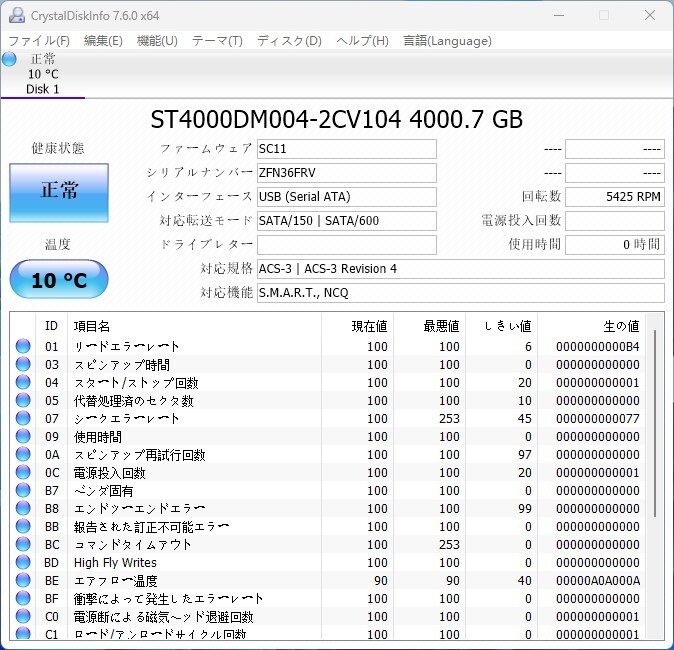Click the status dot for attribute B8
This screenshot has height=650, width=674.
[x=23, y=508]
